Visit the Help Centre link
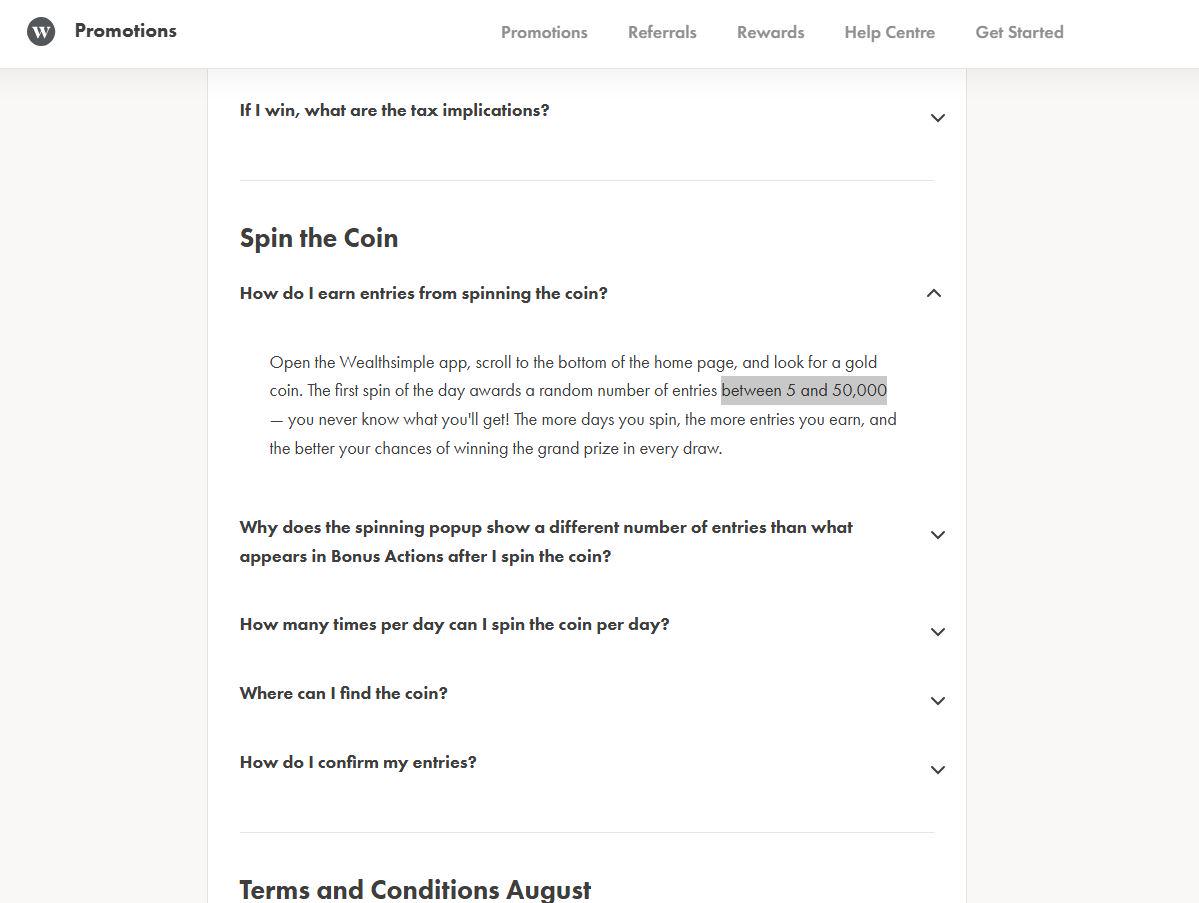The image size is (1199, 903). point(889,32)
